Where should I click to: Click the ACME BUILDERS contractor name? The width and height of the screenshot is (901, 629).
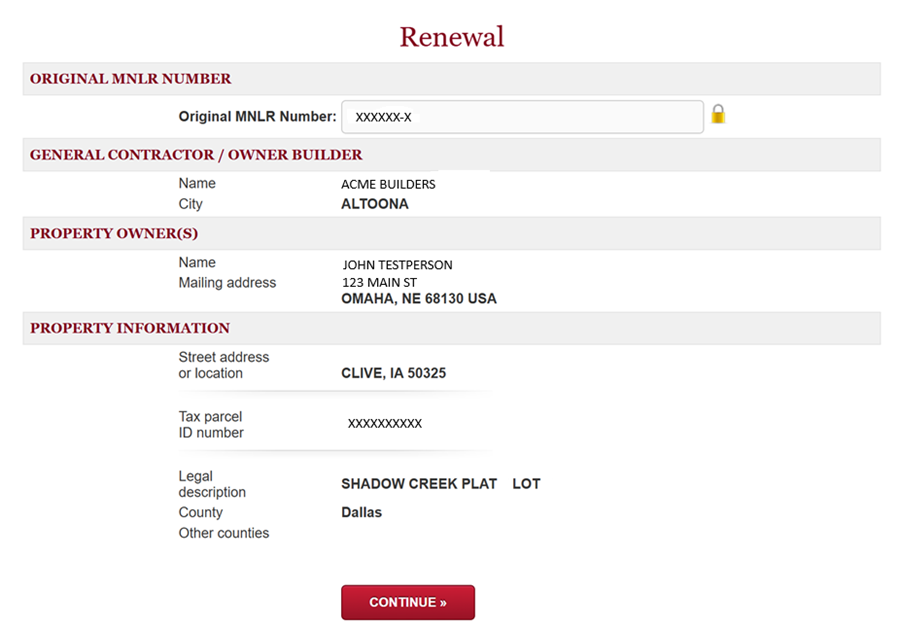coord(388,184)
